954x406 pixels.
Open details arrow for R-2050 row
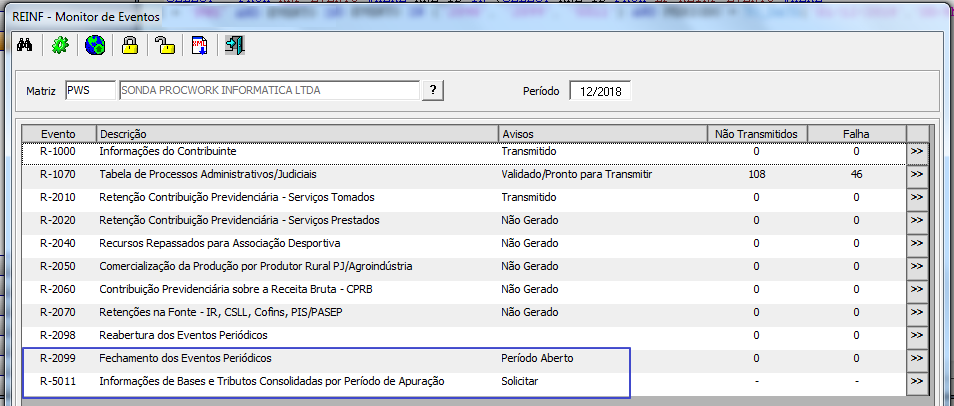(x=917, y=267)
